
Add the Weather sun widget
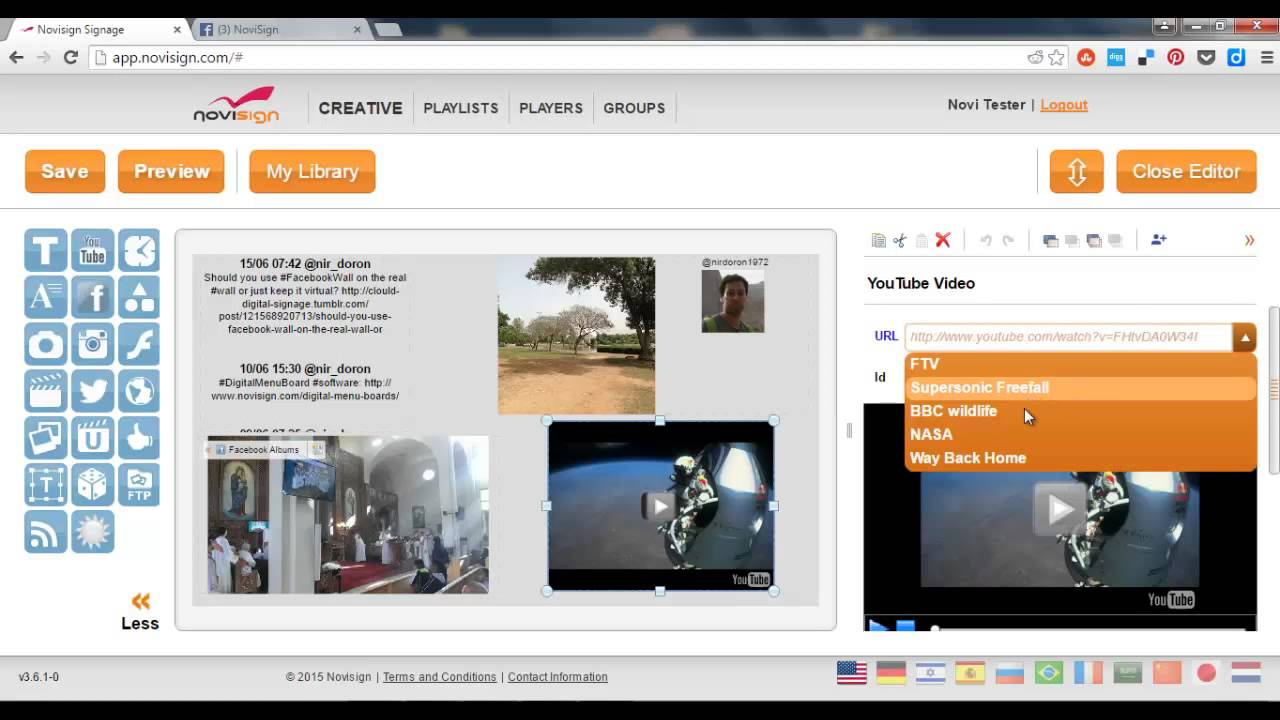coord(92,532)
